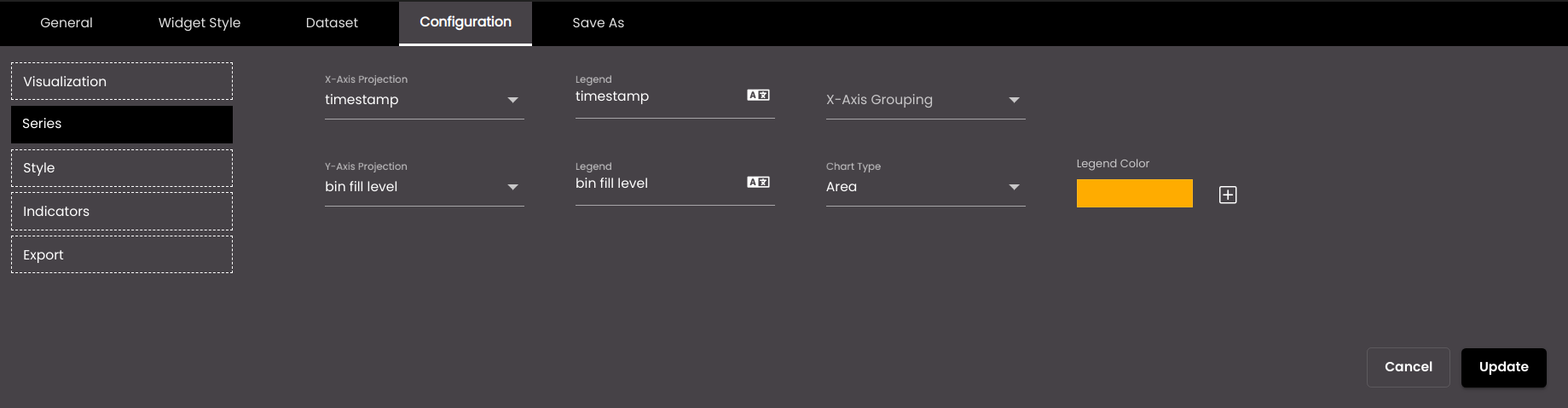The width and height of the screenshot is (1568, 408).
Task: Open the Visualization section
Action: coord(122,81)
